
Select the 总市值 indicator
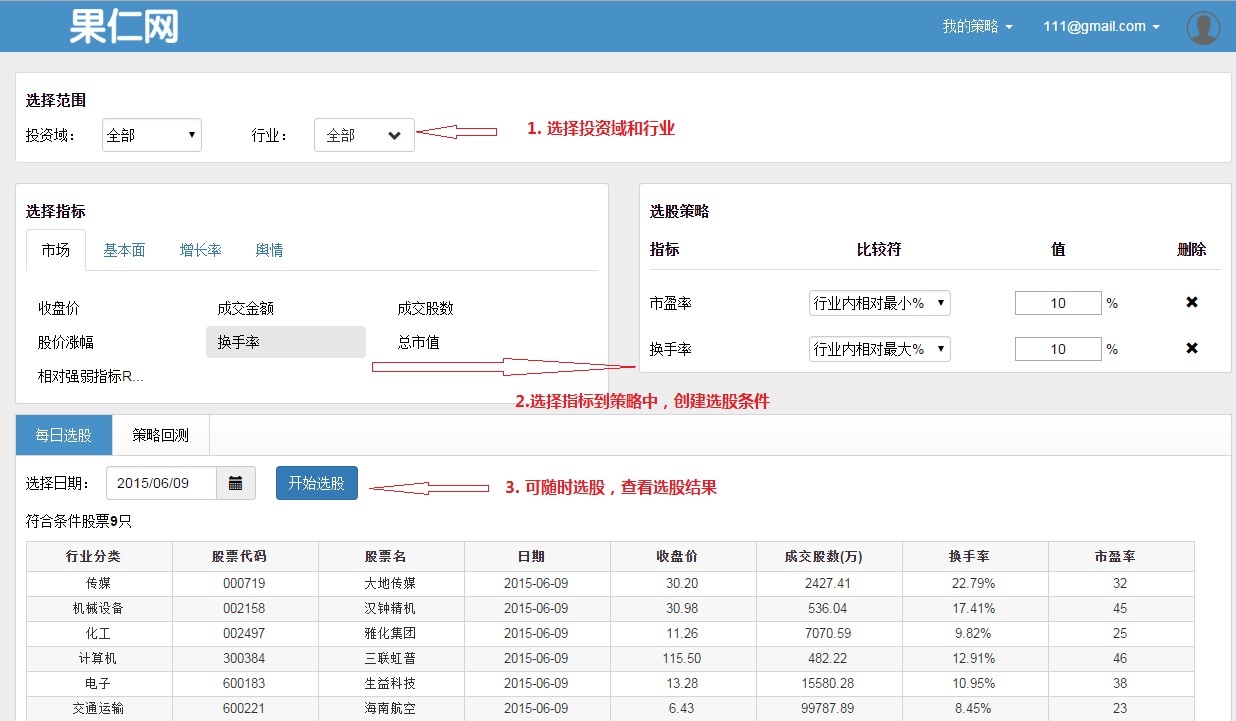tap(418, 342)
